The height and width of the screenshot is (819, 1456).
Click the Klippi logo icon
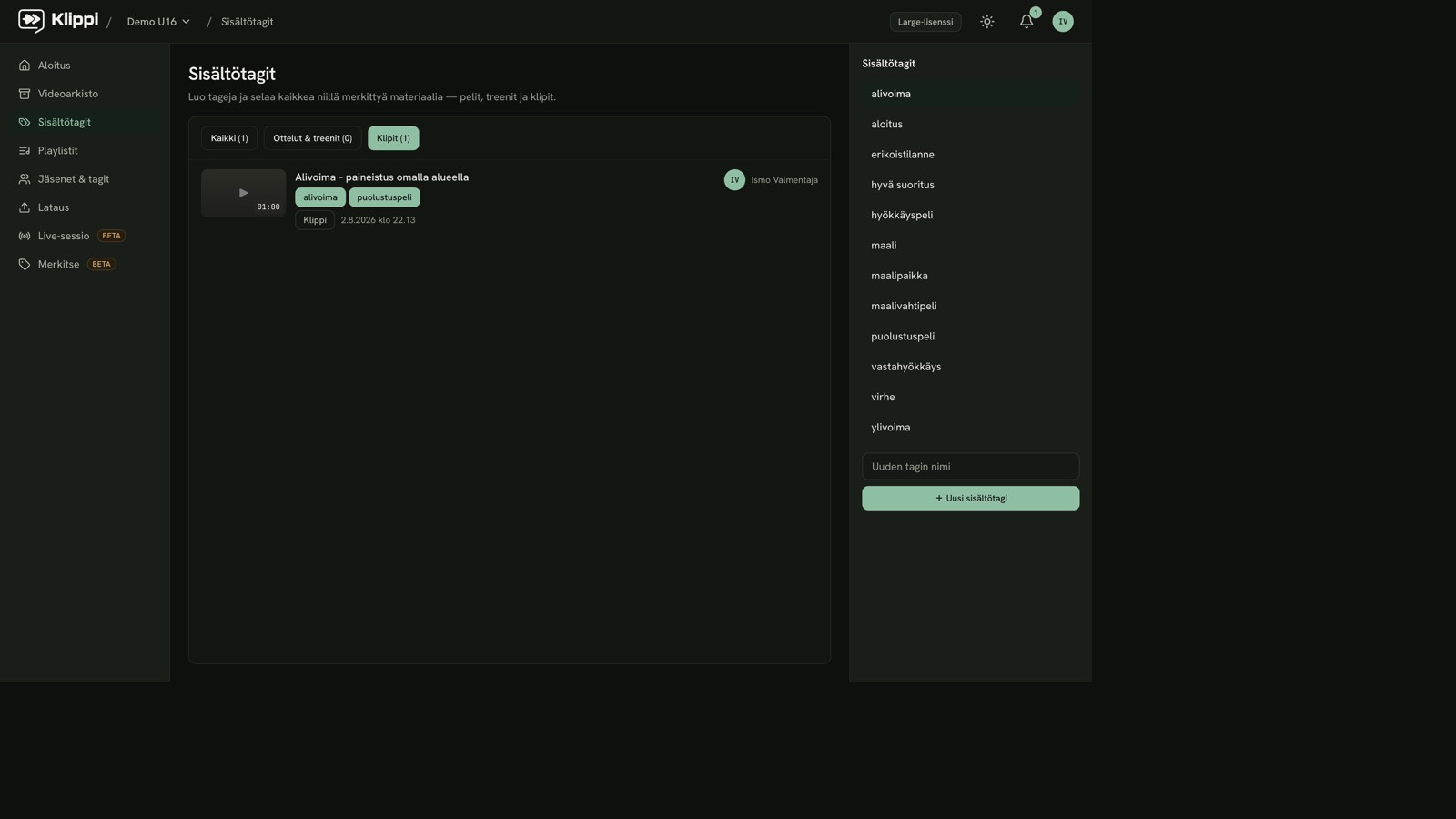coord(31,21)
